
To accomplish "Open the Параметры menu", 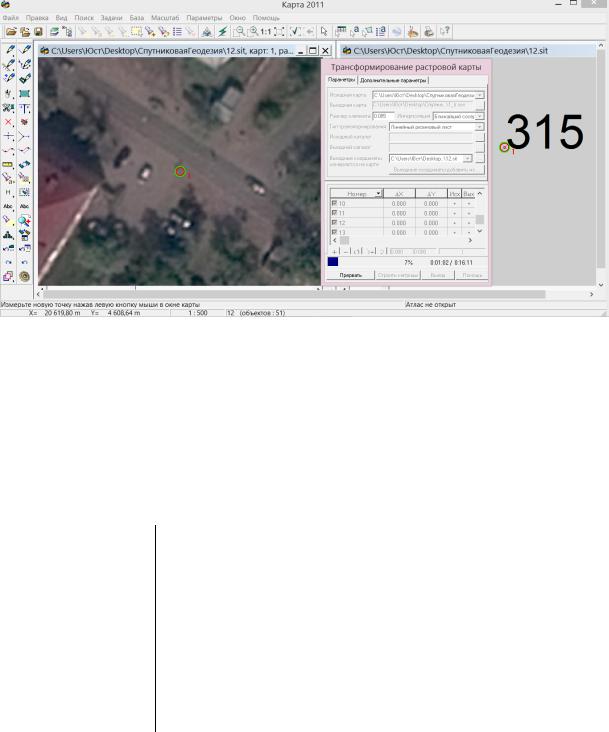I will 204,18.
